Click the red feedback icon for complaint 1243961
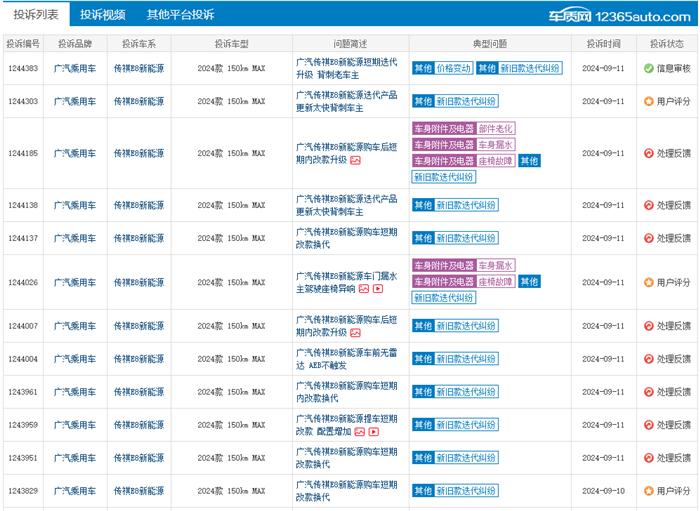This screenshot has height=511, width=700. point(649,392)
